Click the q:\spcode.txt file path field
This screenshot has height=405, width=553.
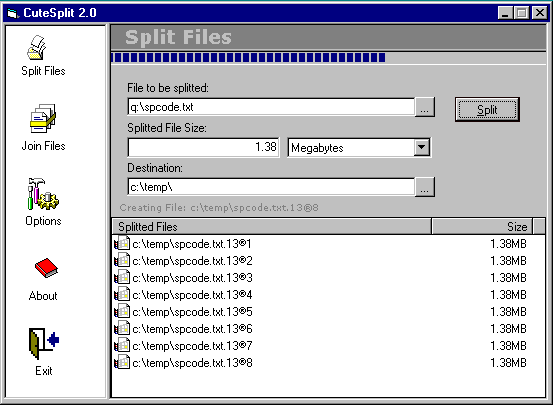pos(271,107)
